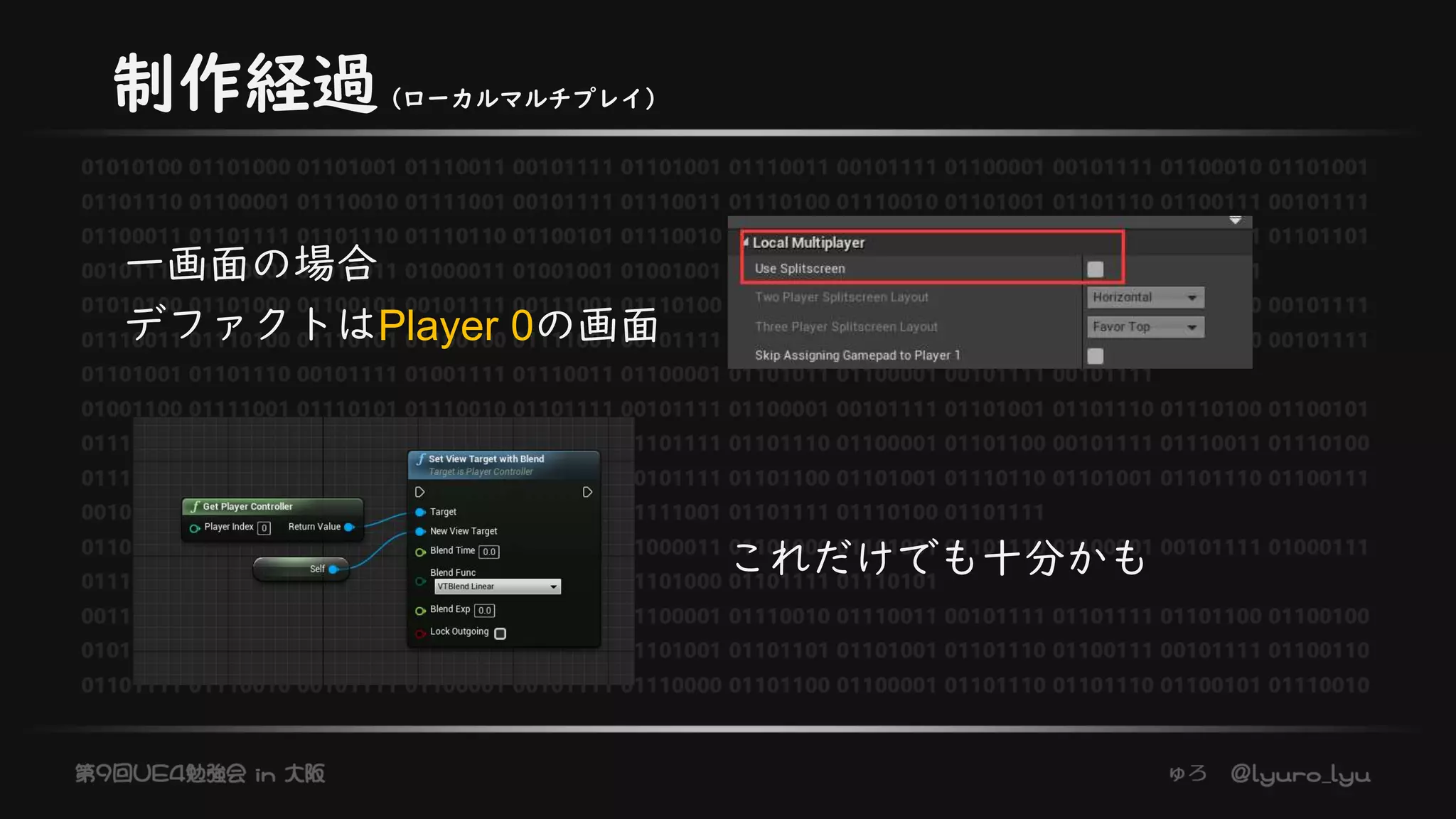Enable the Use Splitscreen checkbox

point(1096,269)
